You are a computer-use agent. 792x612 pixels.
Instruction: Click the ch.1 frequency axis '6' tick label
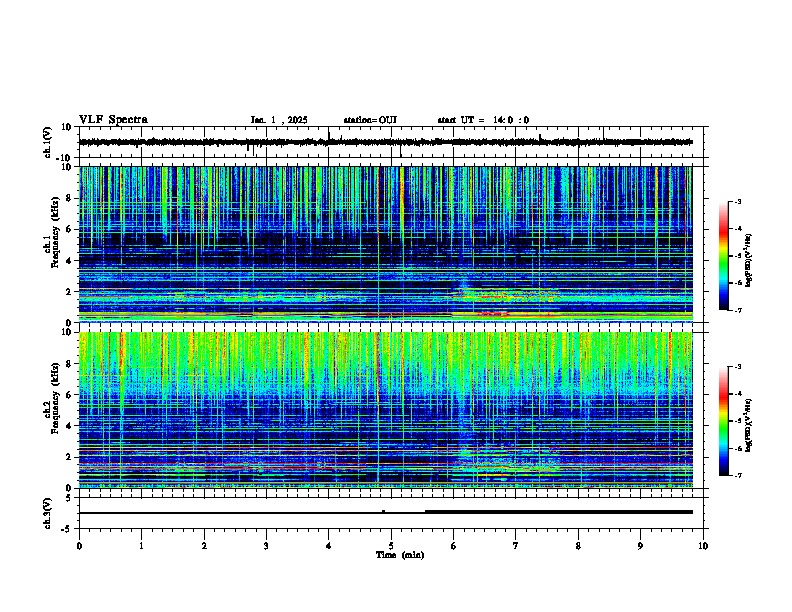pyautogui.click(x=70, y=229)
